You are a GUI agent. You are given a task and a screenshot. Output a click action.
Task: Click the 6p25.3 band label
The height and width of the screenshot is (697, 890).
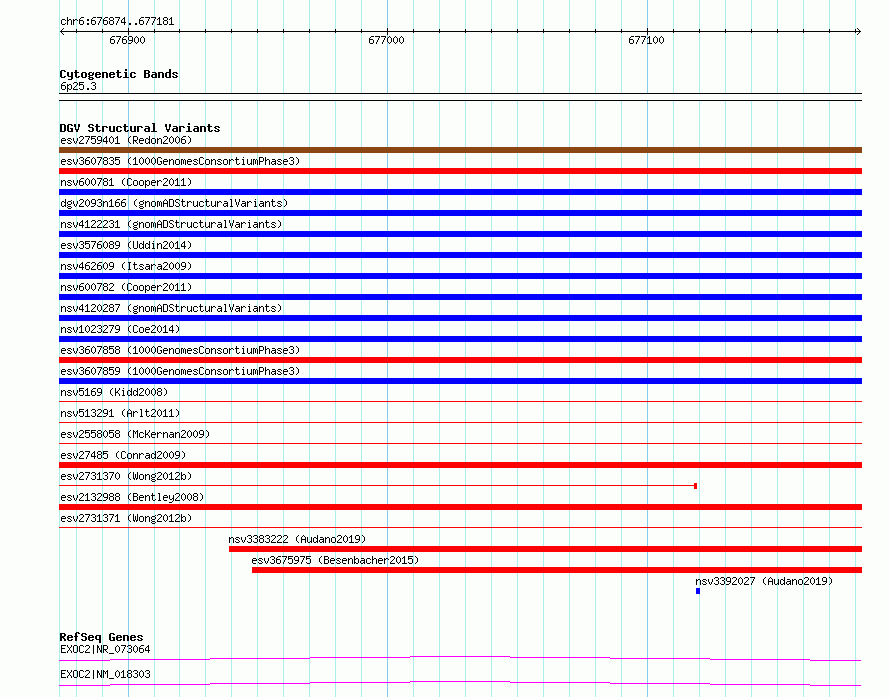78,86
